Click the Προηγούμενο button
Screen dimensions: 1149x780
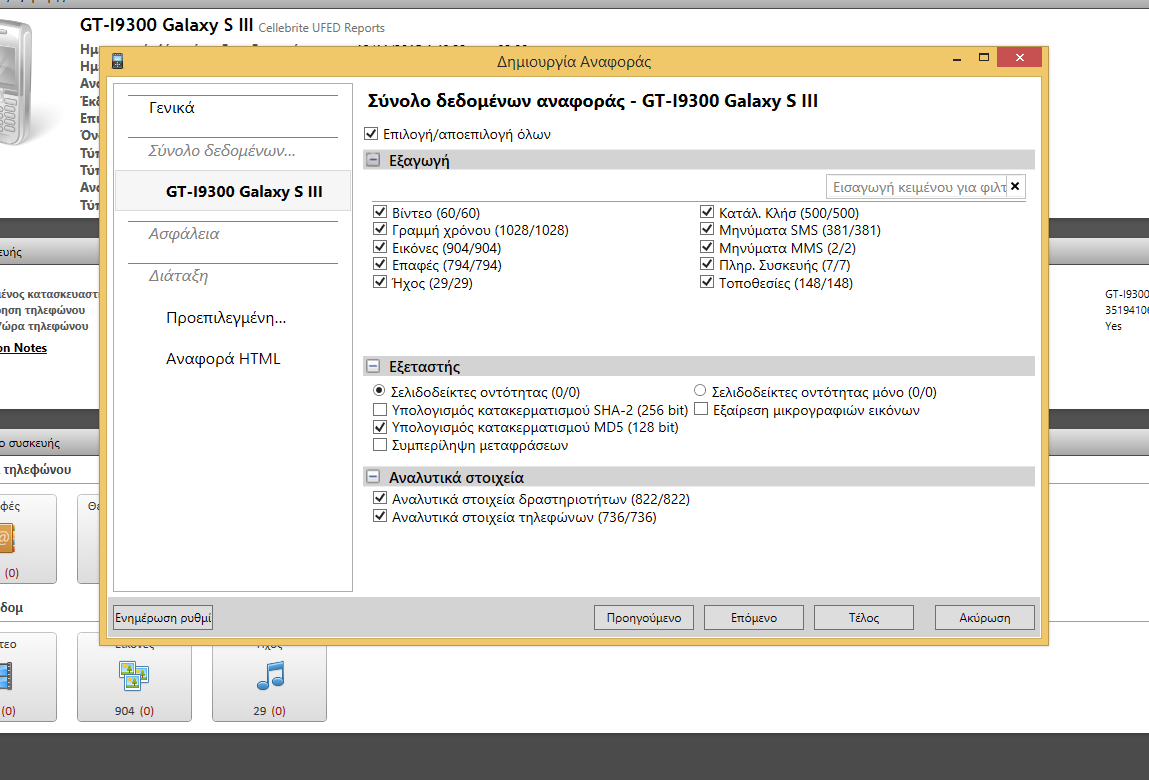click(644, 617)
